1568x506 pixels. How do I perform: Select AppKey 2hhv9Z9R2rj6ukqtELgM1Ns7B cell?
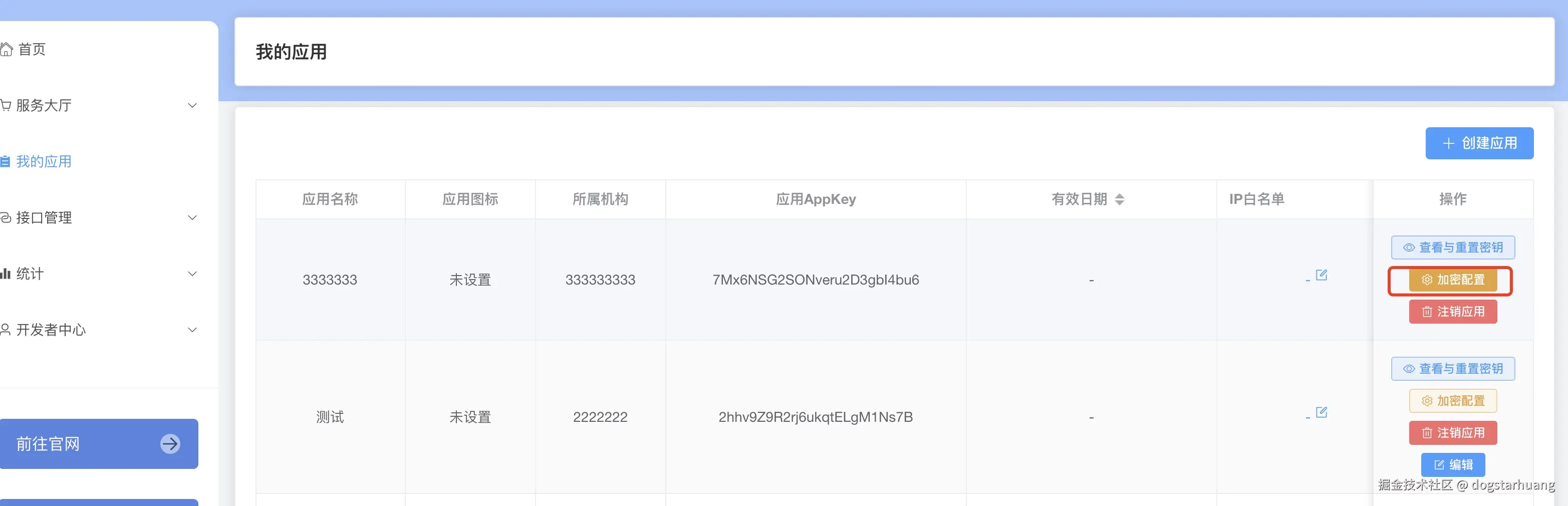pos(816,417)
